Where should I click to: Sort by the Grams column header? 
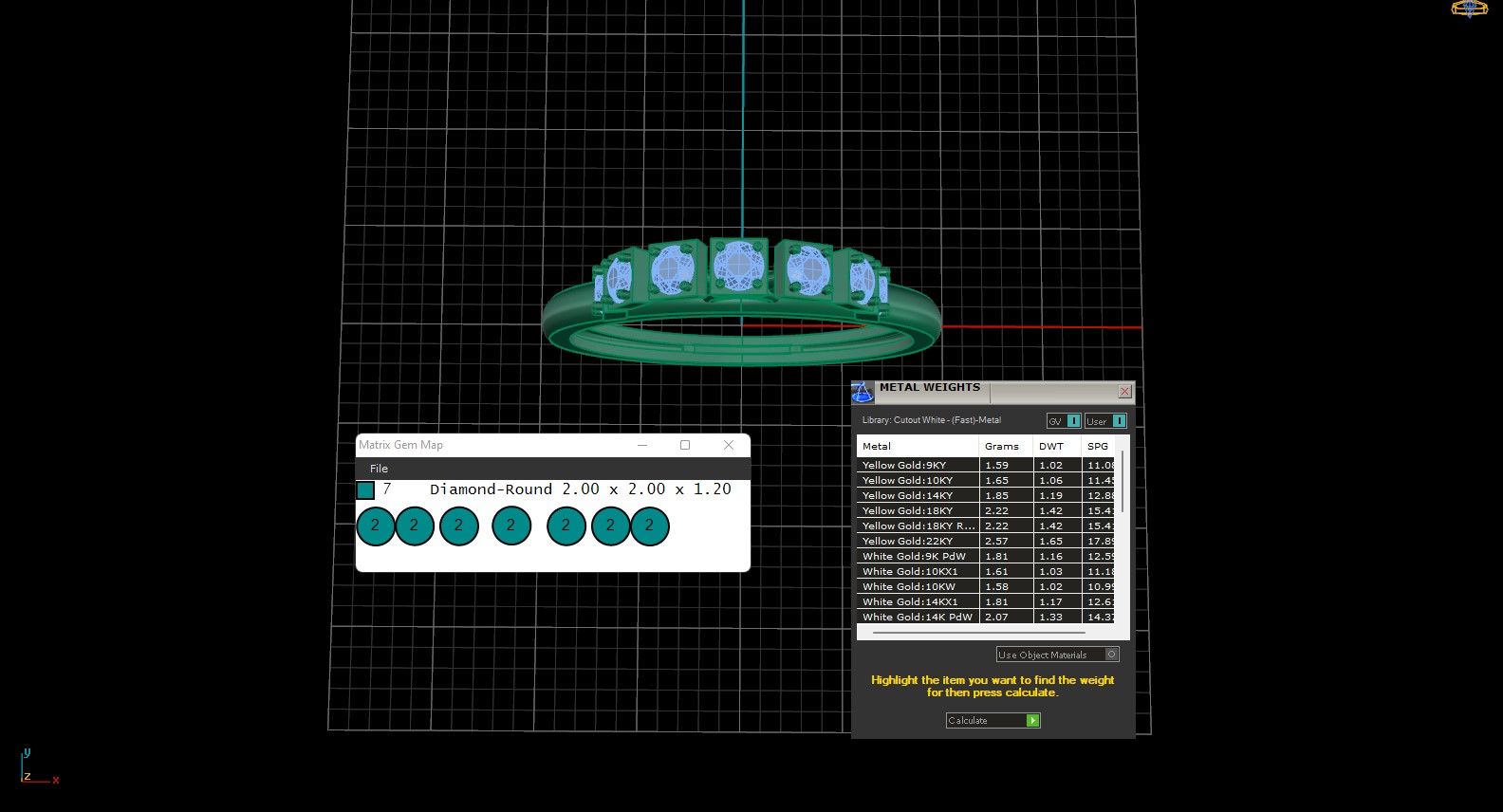(x=1001, y=446)
